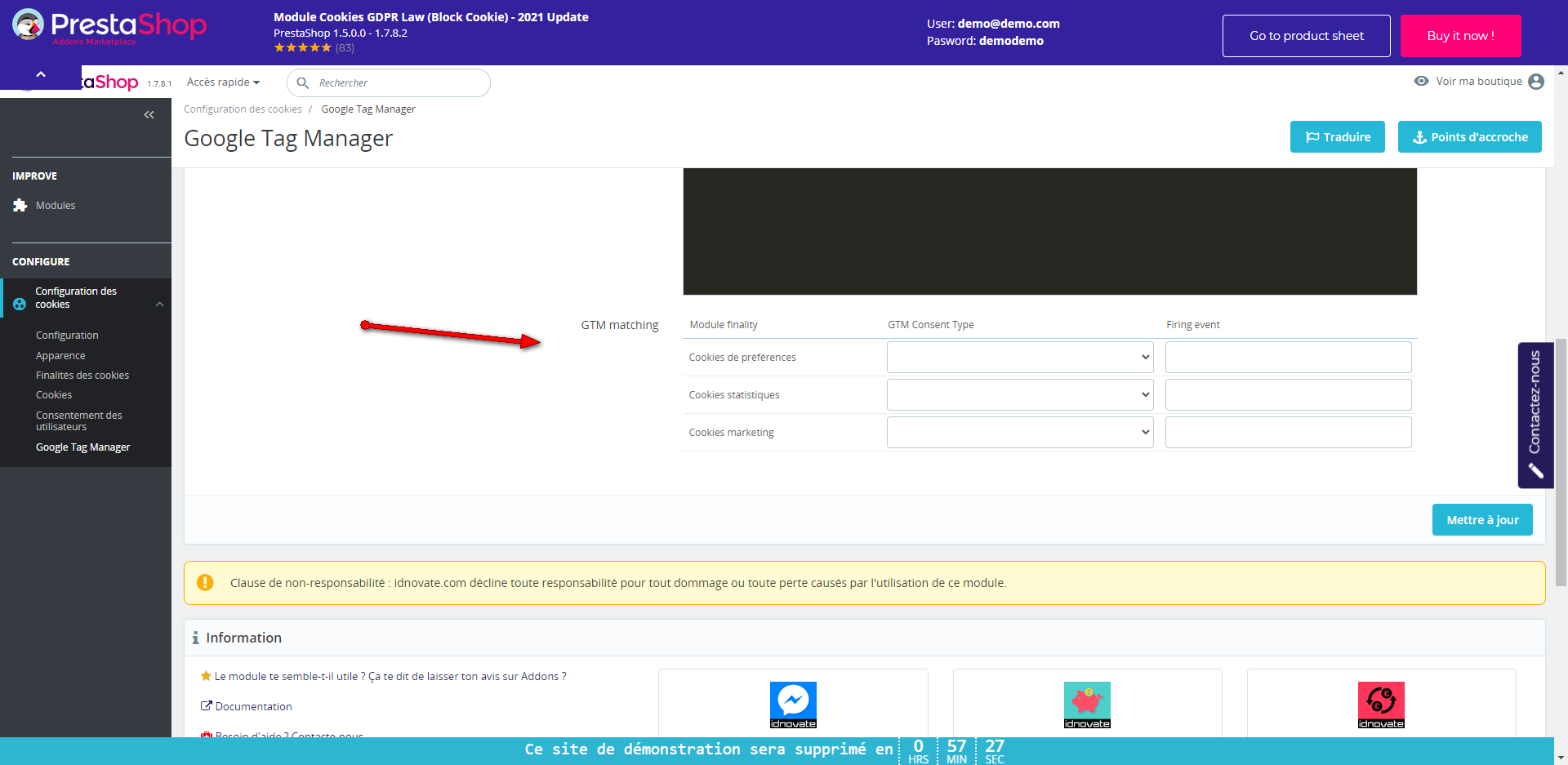Screen dimensions: 1568x765
Task: Click the piggy bank module thumbnail
Action: [x=1087, y=705]
